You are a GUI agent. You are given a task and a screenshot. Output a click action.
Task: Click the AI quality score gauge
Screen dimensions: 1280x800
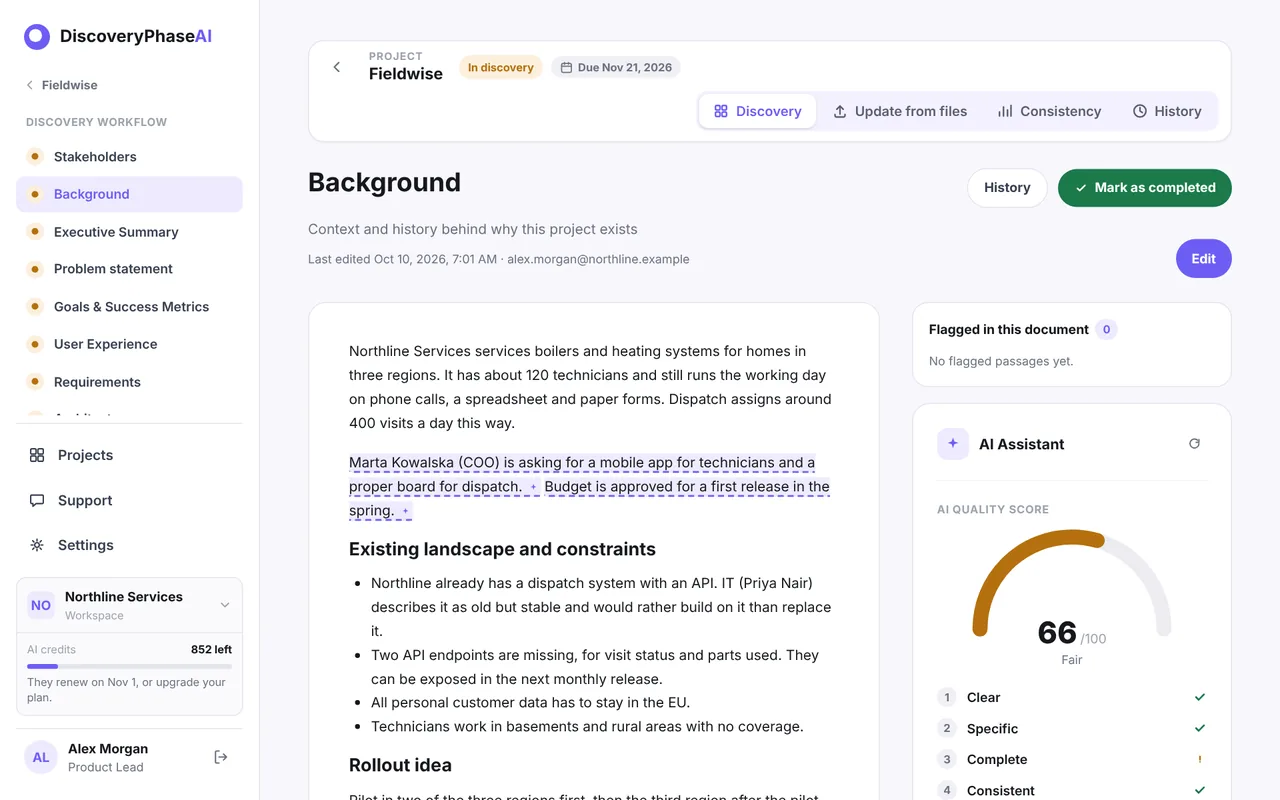coord(1072,585)
